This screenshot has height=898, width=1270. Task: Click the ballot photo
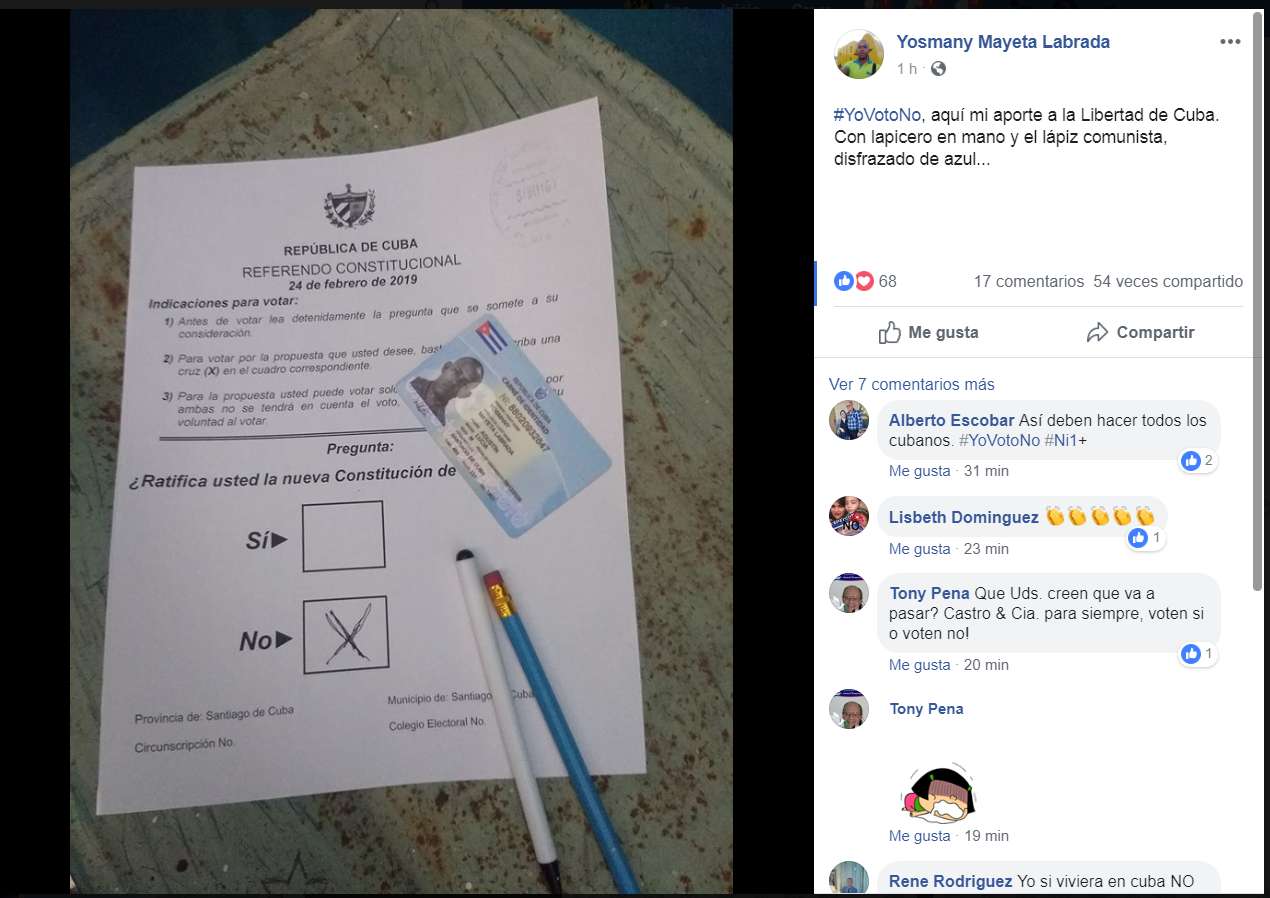coord(401,452)
